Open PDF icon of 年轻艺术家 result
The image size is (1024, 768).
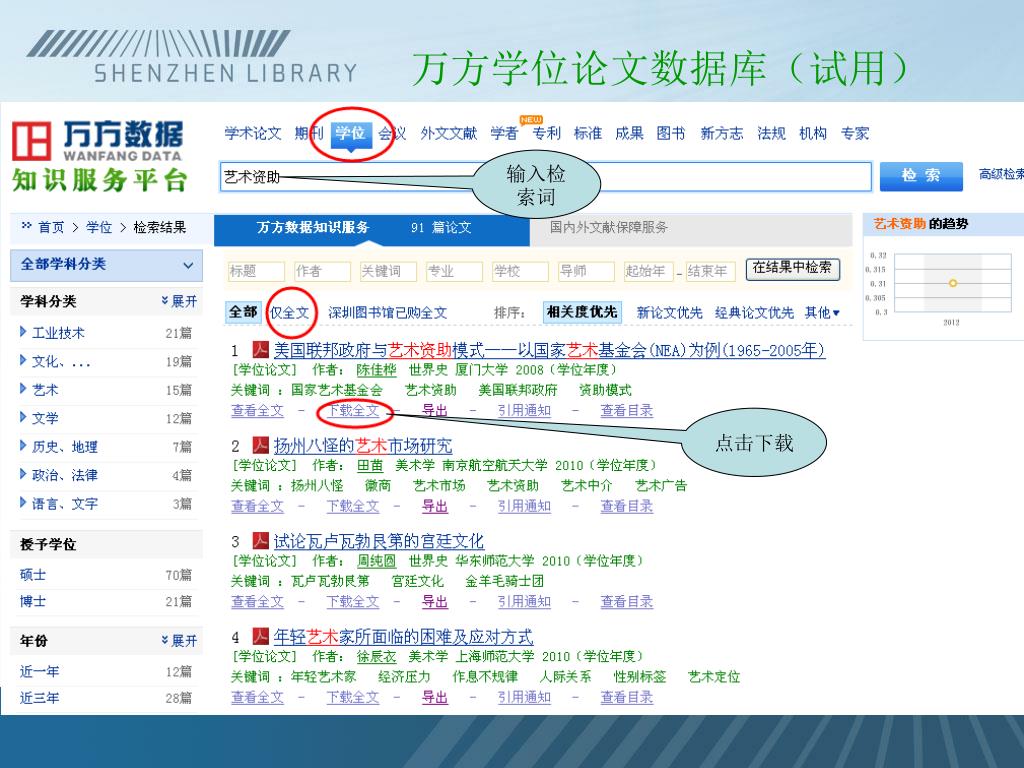coord(261,636)
